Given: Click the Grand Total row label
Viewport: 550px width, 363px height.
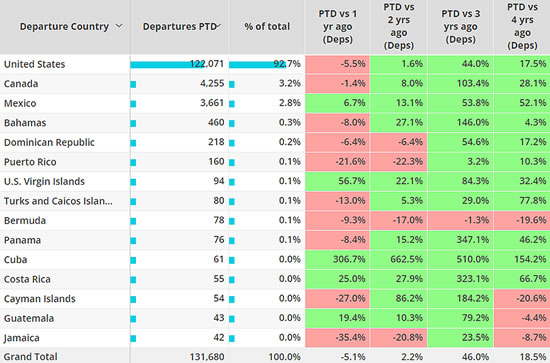Looking at the screenshot, I should (x=31, y=357).
